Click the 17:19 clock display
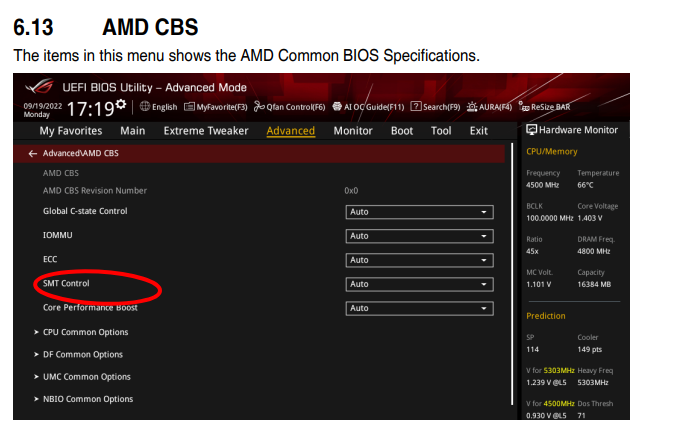 click(x=91, y=109)
